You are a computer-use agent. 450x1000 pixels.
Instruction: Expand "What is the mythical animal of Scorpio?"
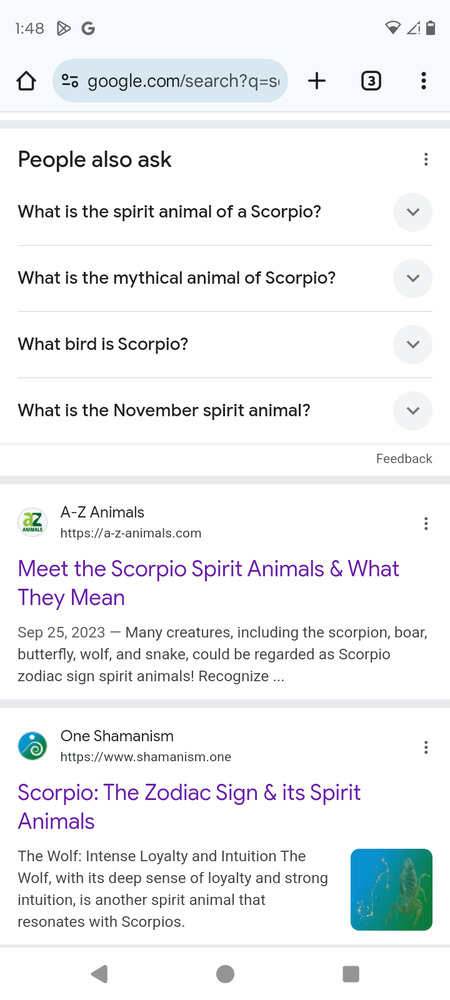pos(224,278)
